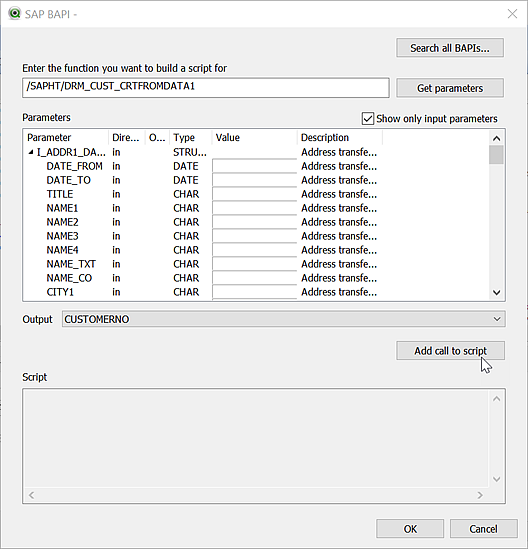
Task: Click the NAME3 value field
Action: click(x=255, y=236)
